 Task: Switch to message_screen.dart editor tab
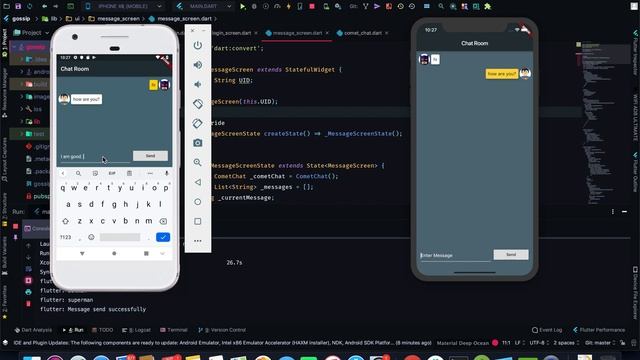(x=297, y=33)
